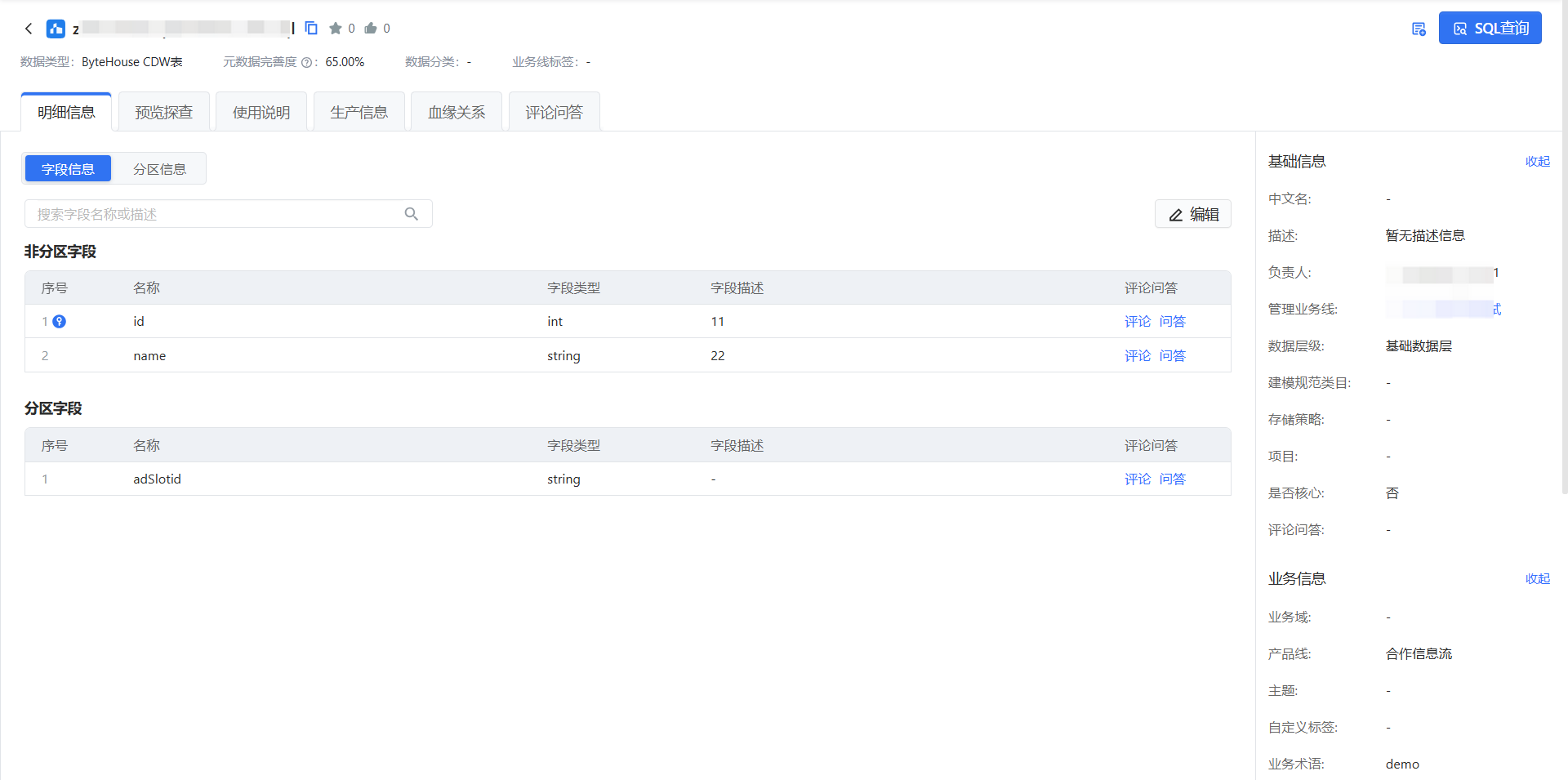The height and width of the screenshot is (780, 1568).
Task: Open the 血缘关系 tab
Action: click(x=457, y=112)
